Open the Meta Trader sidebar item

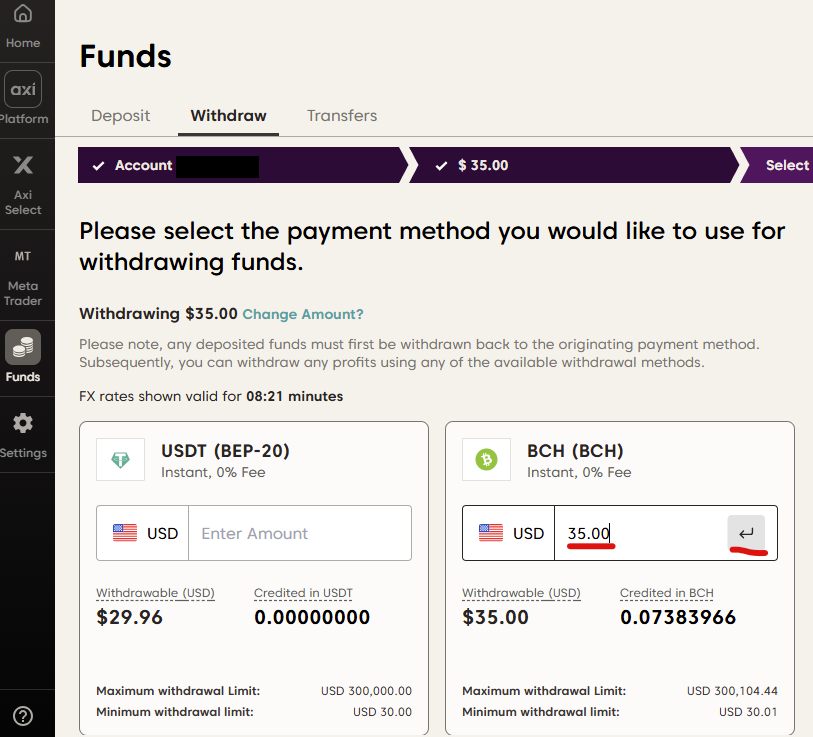click(24, 276)
